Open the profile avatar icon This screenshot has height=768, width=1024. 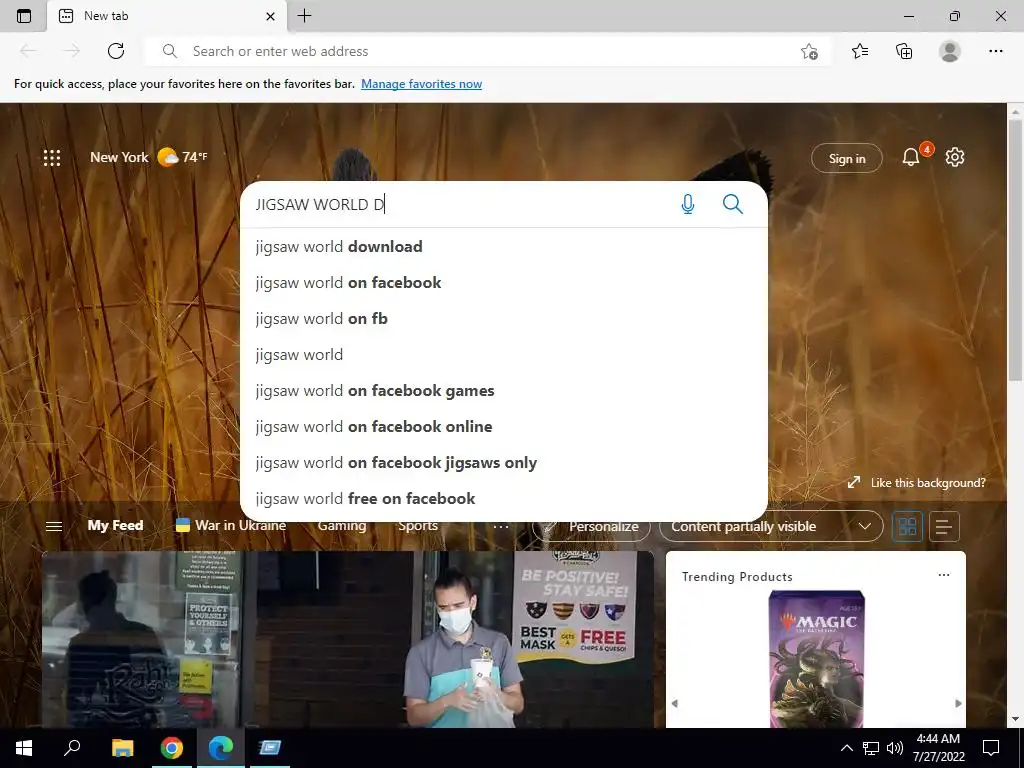pyautogui.click(x=950, y=51)
